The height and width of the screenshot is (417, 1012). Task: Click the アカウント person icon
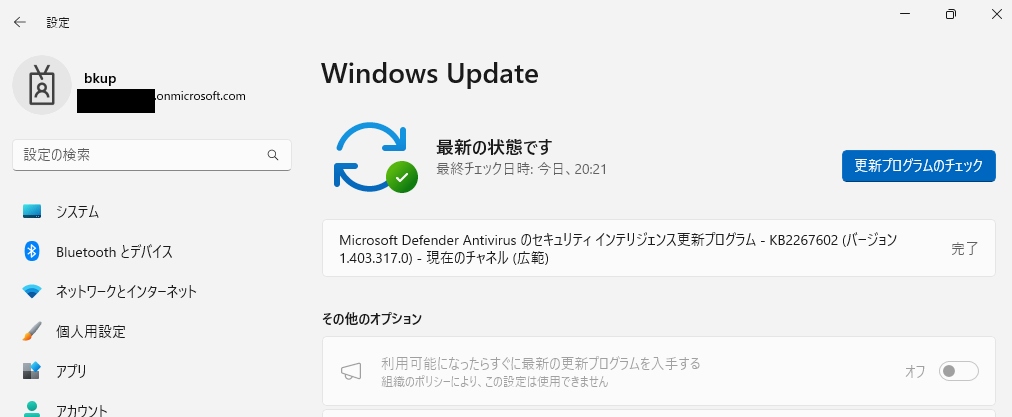[x=32, y=409]
